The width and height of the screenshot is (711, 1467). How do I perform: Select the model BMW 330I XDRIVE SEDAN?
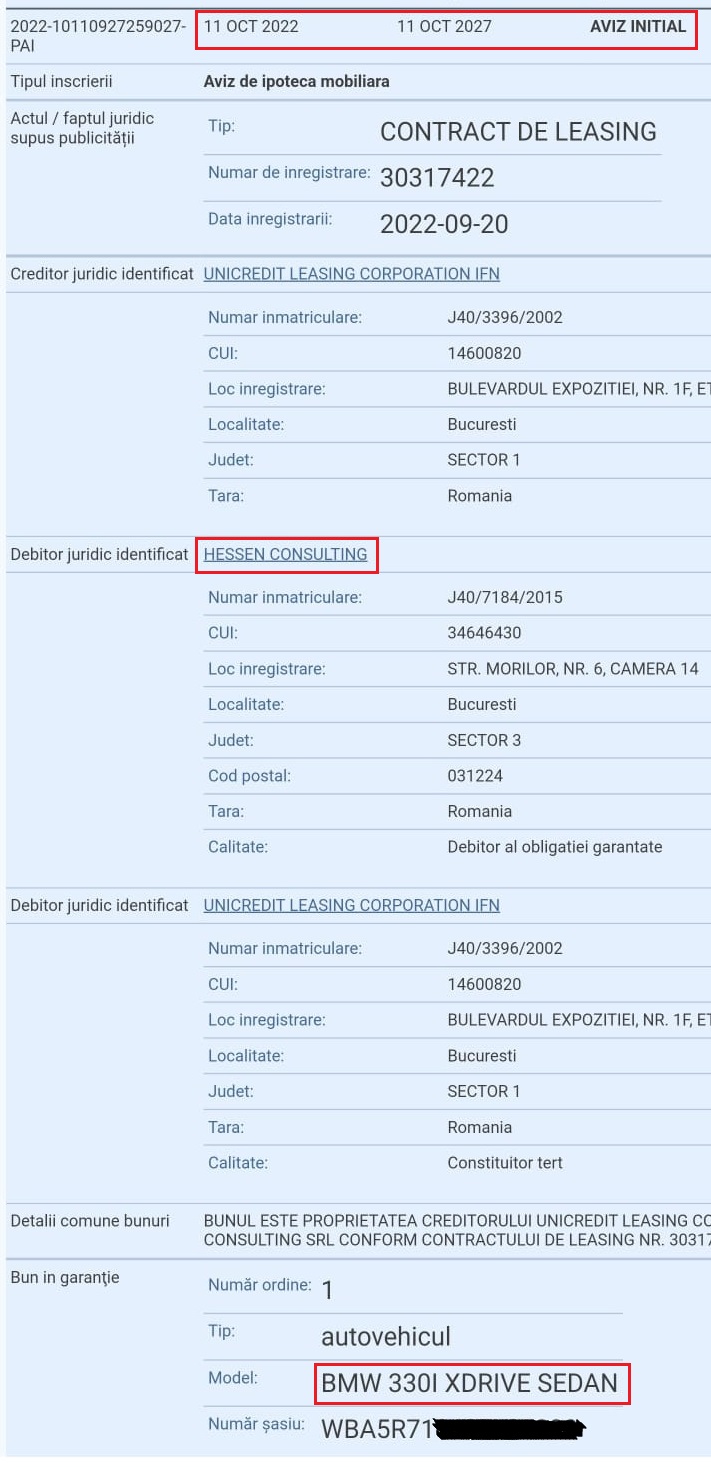point(469,1385)
